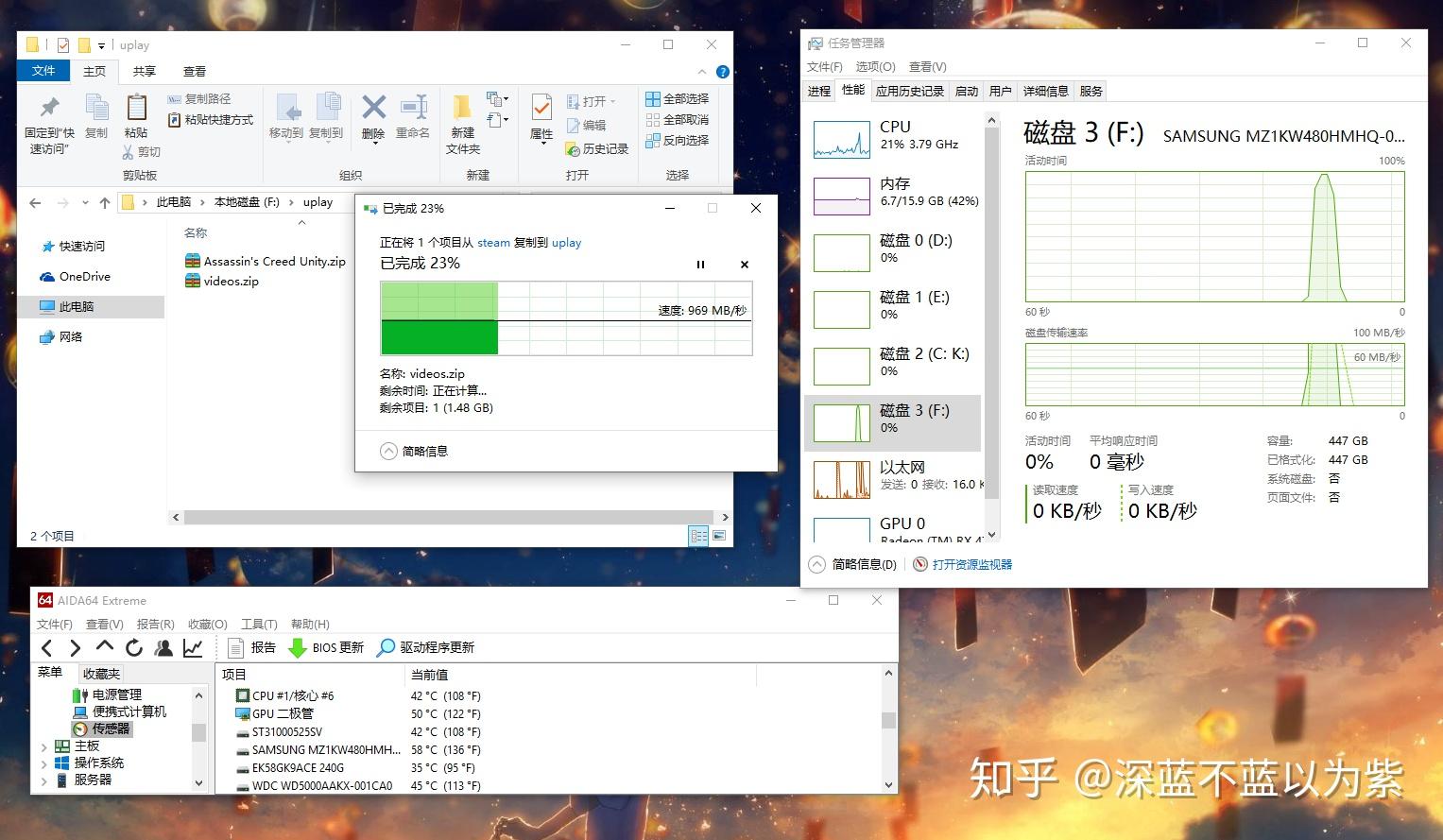
Task: Click the 复制路径 (Copy path) icon
Action: 201,98
